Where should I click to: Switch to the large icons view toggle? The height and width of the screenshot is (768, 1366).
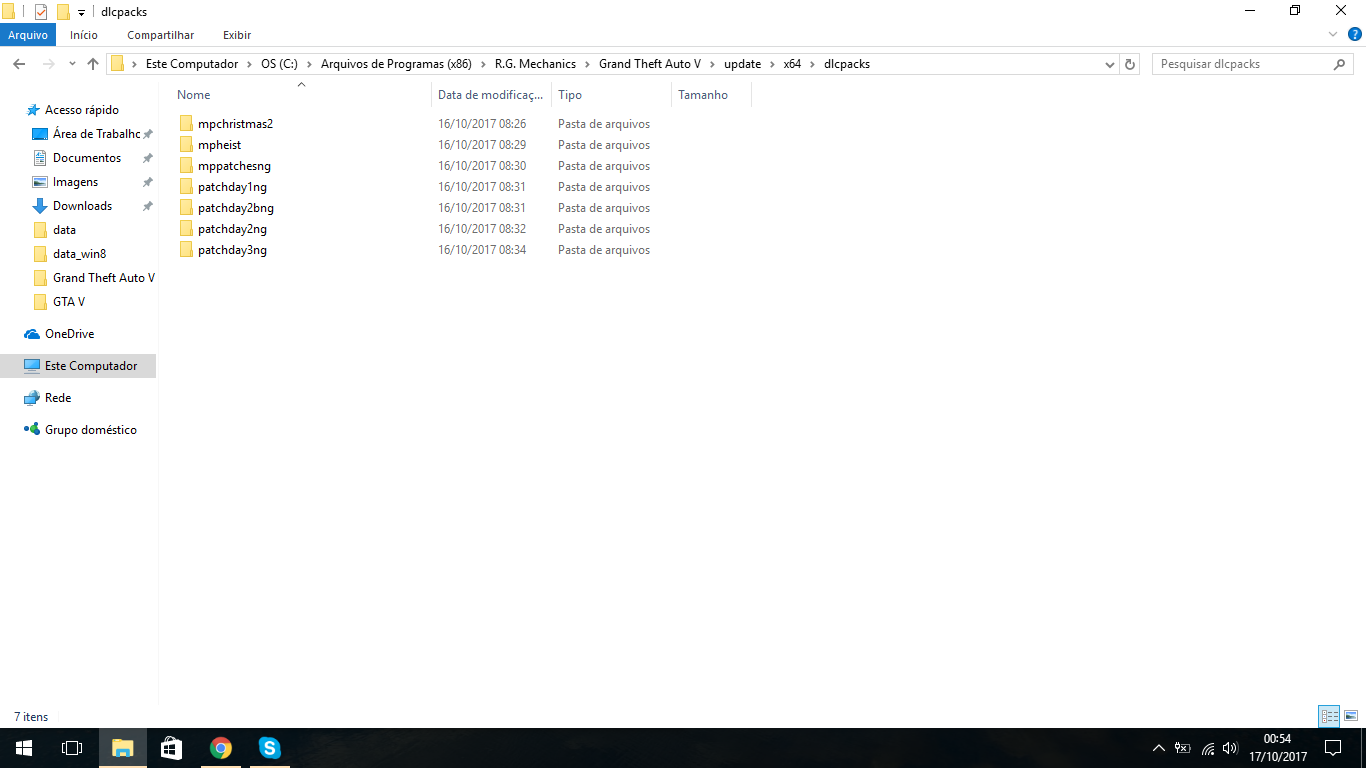point(1351,716)
